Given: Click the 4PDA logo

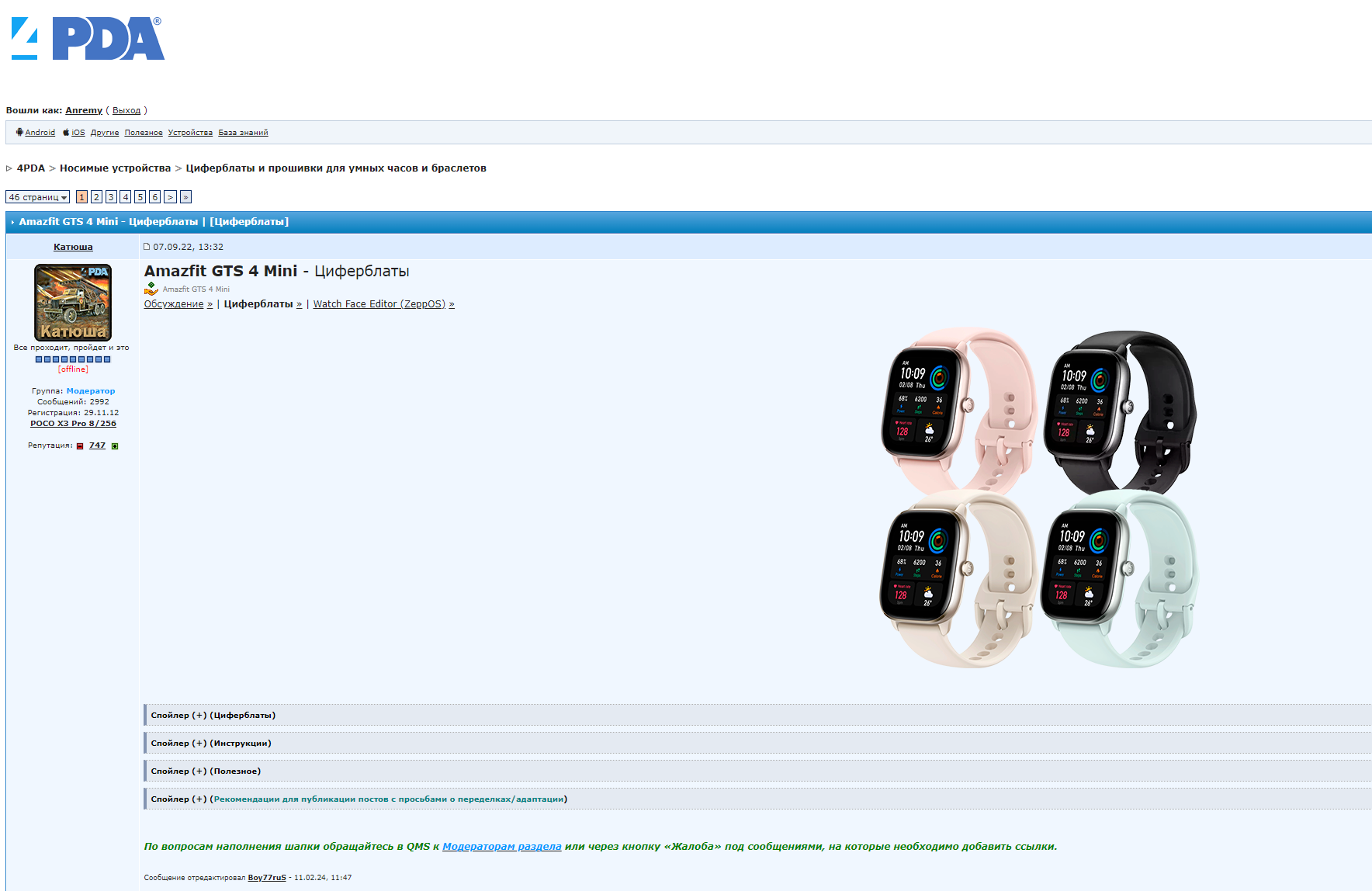Looking at the screenshot, I should coord(88,39).
